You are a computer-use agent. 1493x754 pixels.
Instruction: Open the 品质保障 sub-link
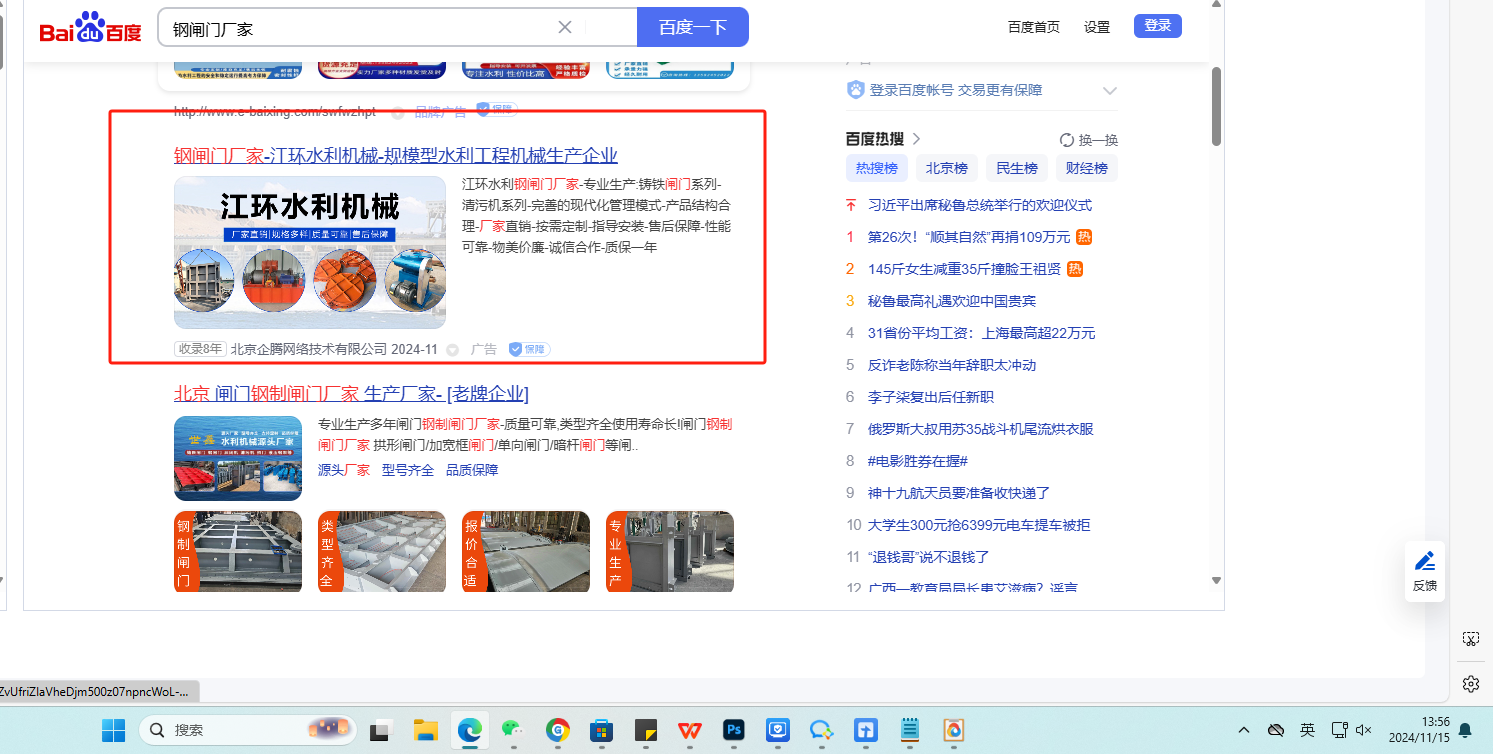(x=472, y=470)
